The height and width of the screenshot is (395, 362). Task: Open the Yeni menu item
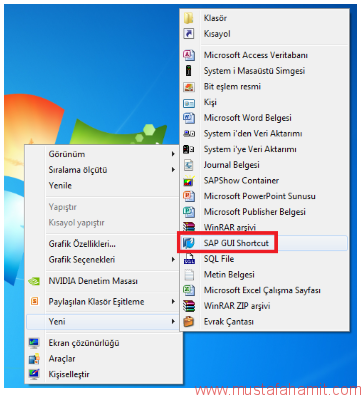coord(104,322)
